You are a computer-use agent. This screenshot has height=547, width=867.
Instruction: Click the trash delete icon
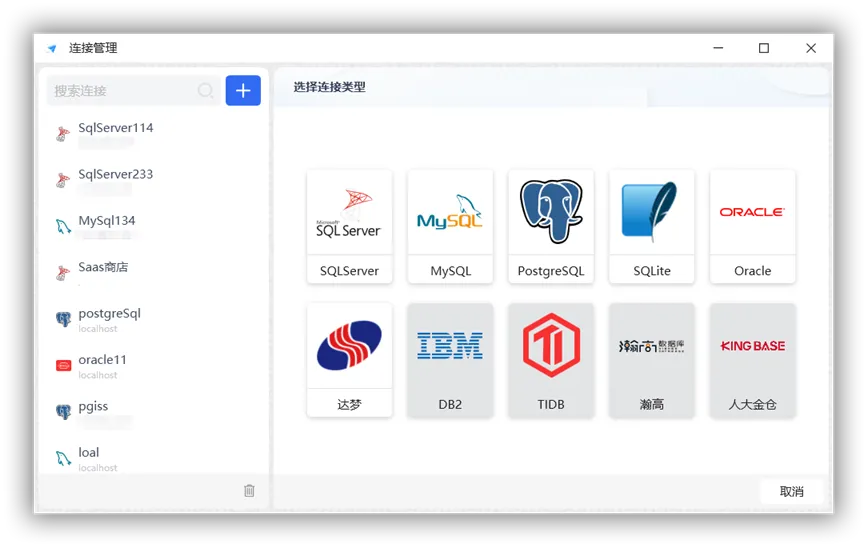(249, 491)
